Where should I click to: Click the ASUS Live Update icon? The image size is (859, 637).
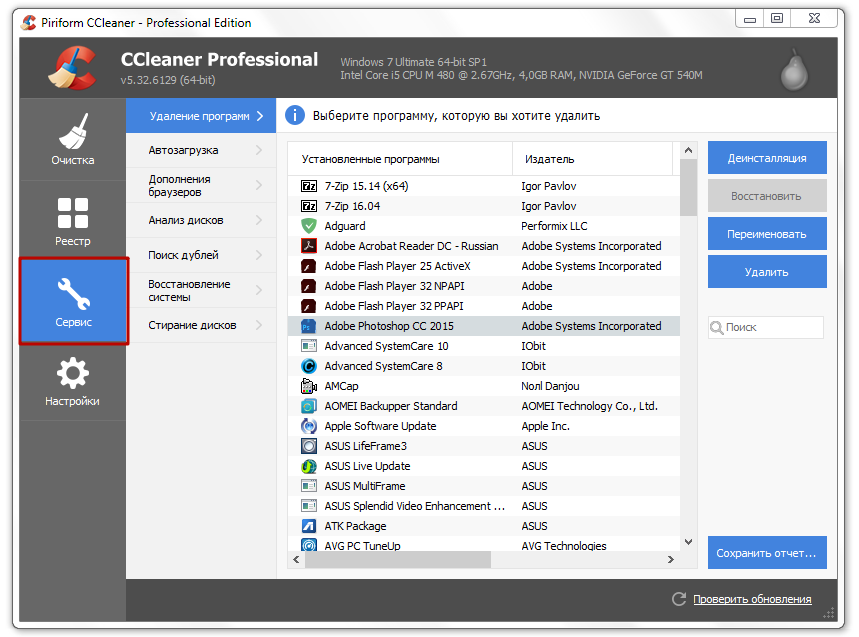pos(309,466)
